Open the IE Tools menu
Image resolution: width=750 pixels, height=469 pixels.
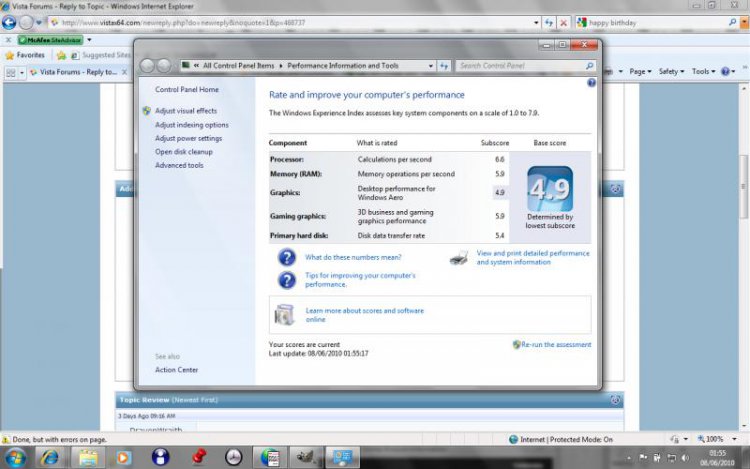[x=703, y=72]
